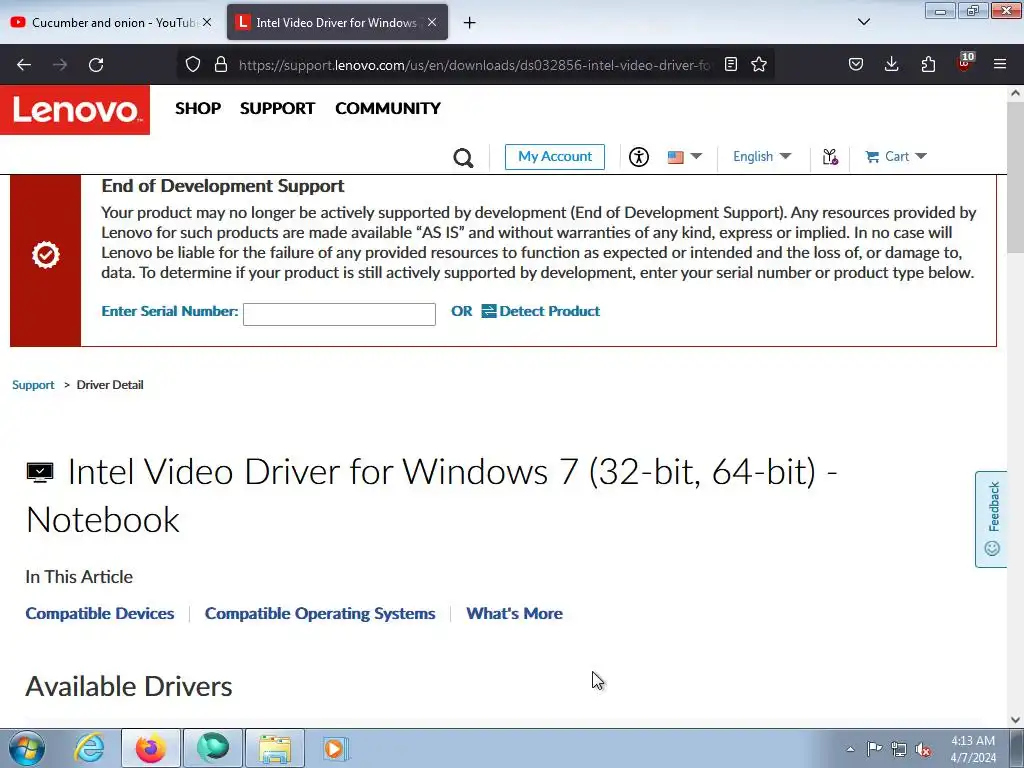Click the site search magnifier icon
The width and height of the screenshot is (1024, 768).
[x=463, y=157]
